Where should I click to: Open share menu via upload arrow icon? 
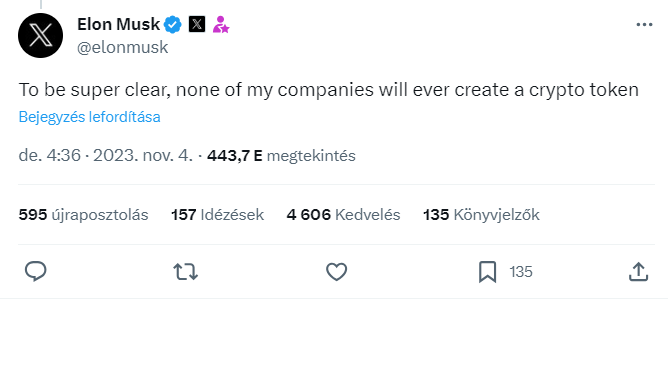pyautogui.click(x=638, y=272)
